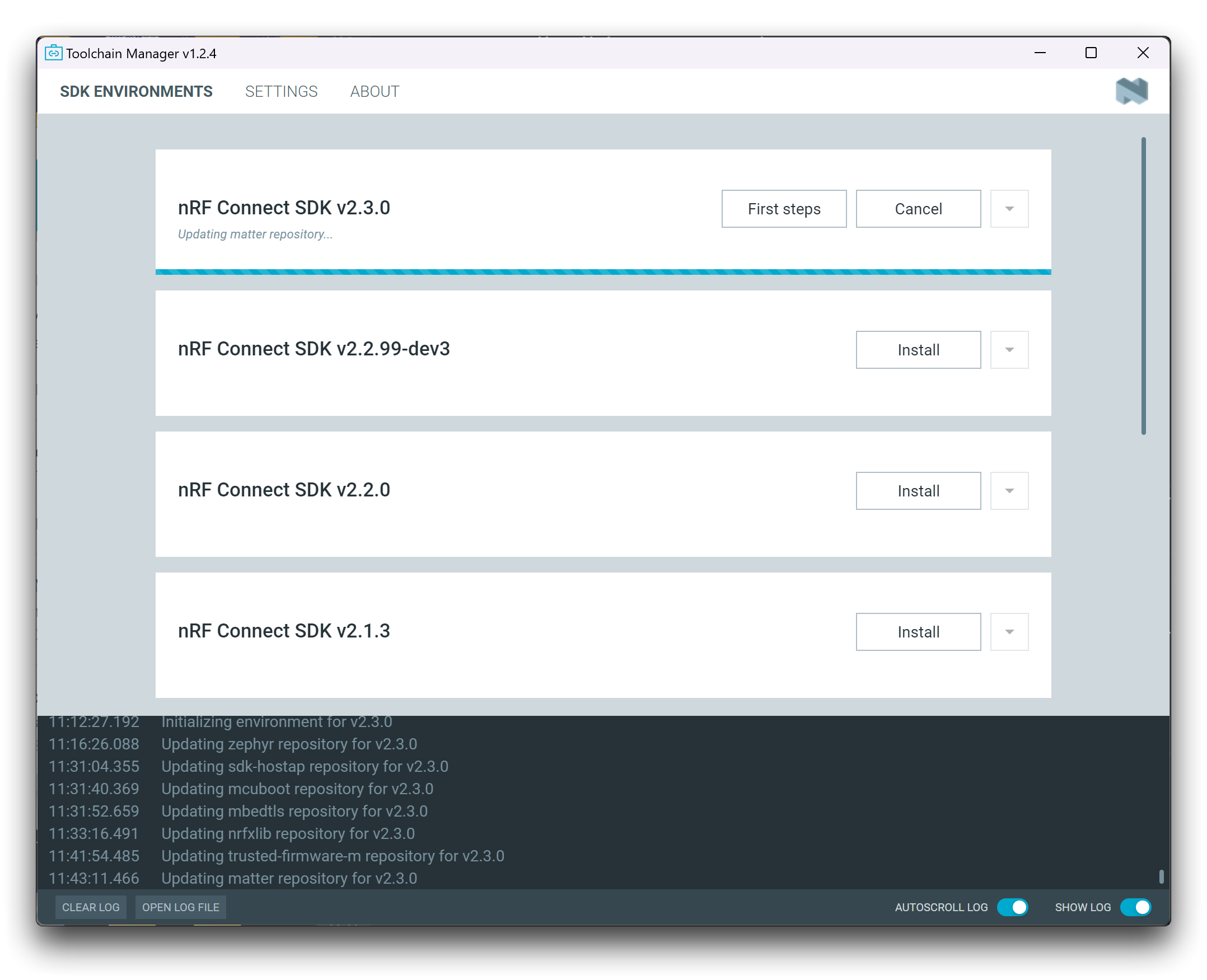The width and height of the screenshot is (1207, 980).
Task: Click First steps for SDK v2.3.0
Action: point(784,209)
